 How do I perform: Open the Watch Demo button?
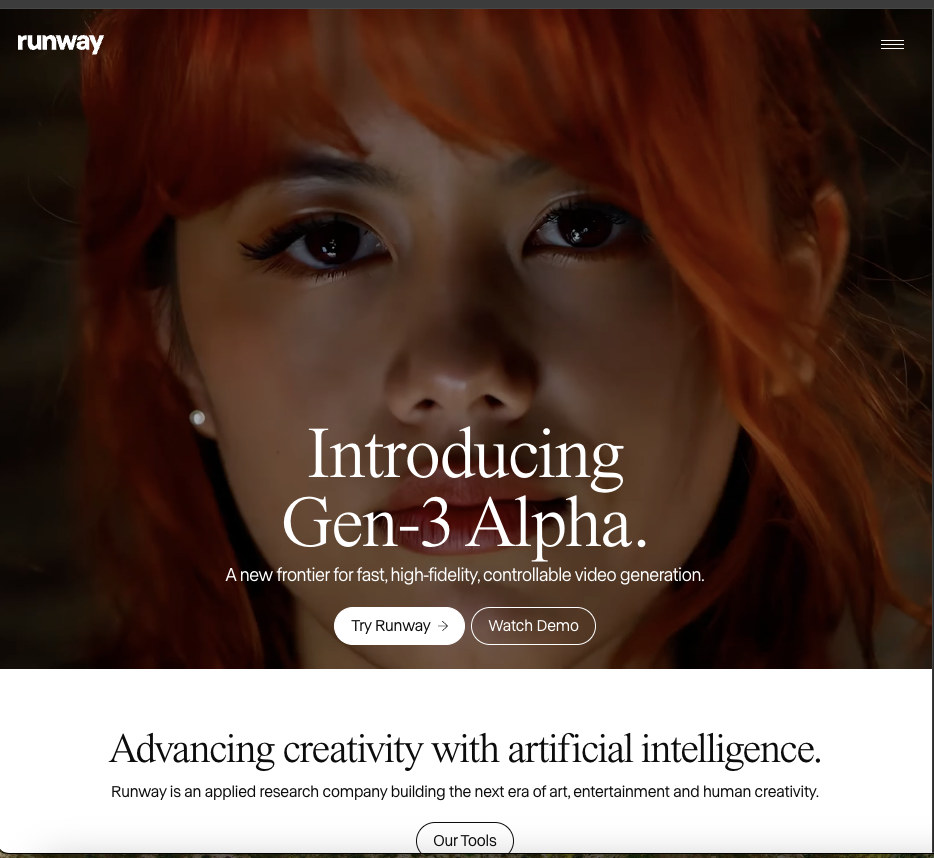[x=533, y=626]
